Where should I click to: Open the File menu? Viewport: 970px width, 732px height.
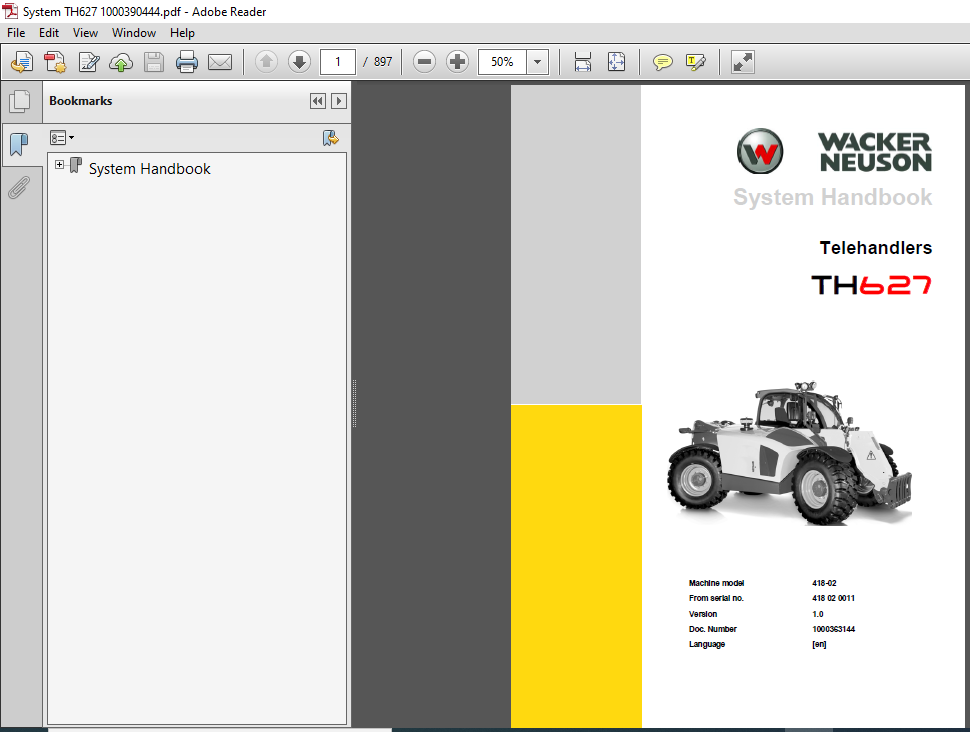pos(16,33)
